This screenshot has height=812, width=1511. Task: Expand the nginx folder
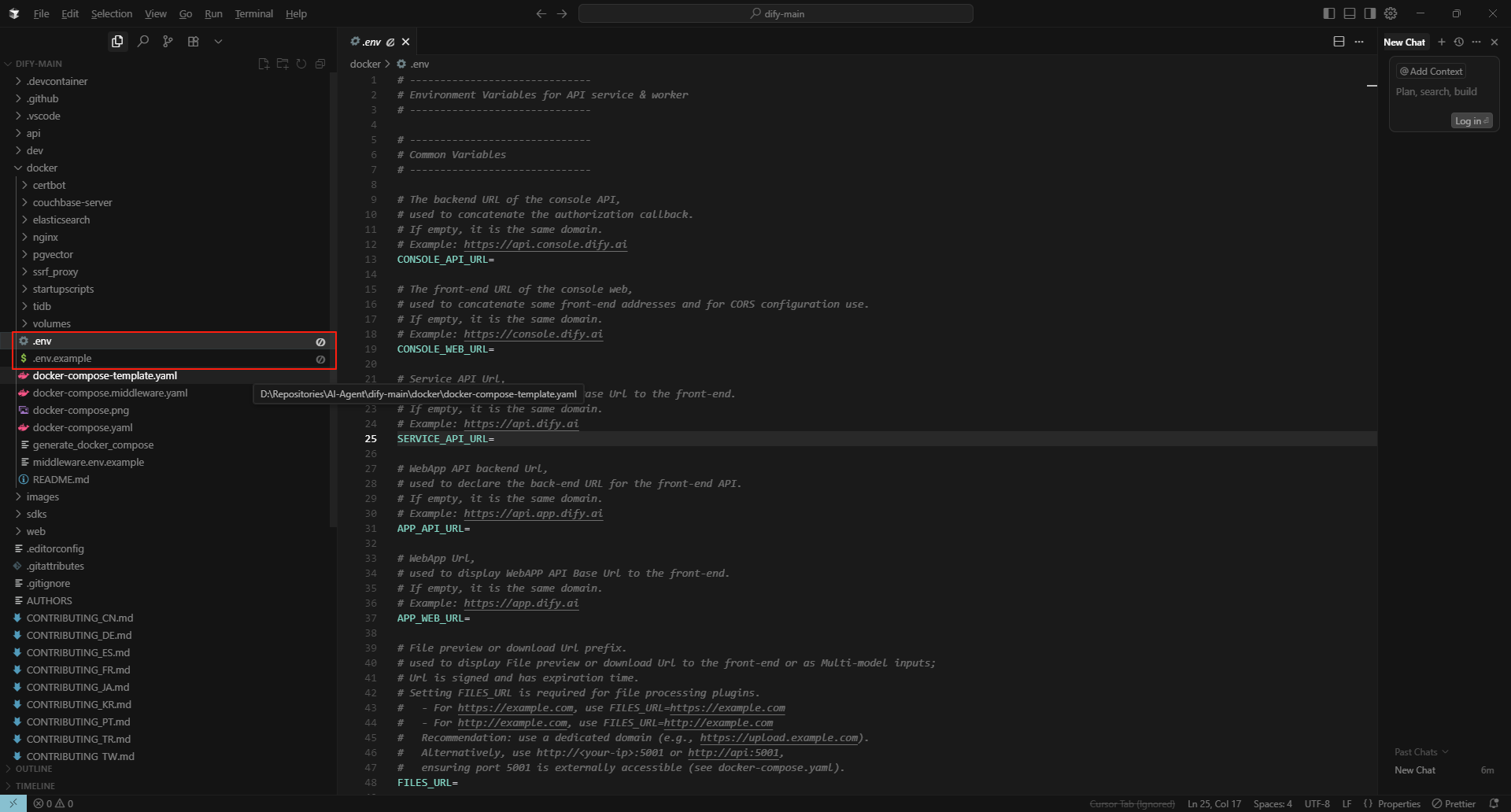[x=46, y=237]
